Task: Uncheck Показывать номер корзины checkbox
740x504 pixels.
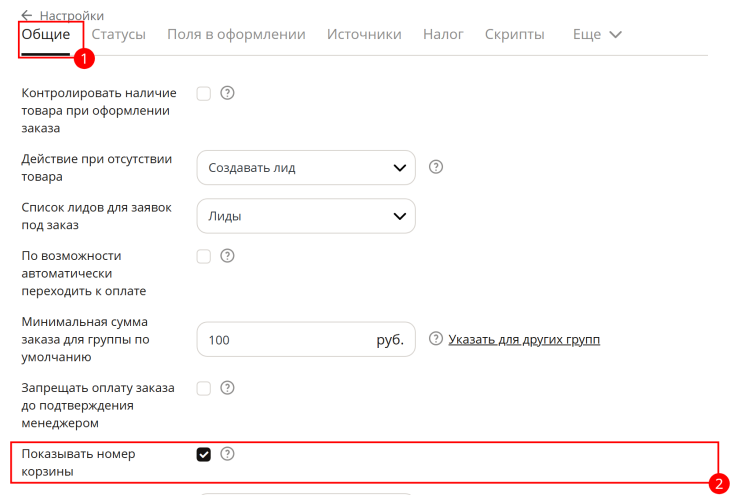Action: (204, 454)
